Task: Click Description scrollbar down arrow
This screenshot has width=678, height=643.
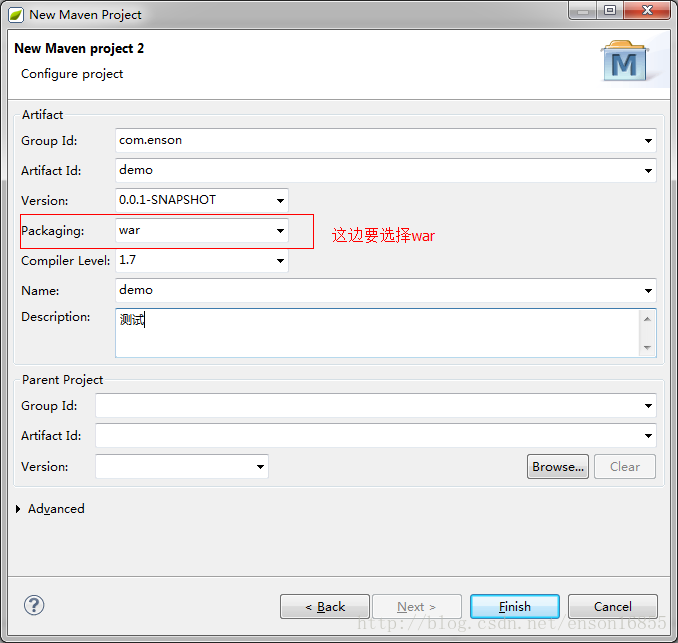Action: click(647, 348)
